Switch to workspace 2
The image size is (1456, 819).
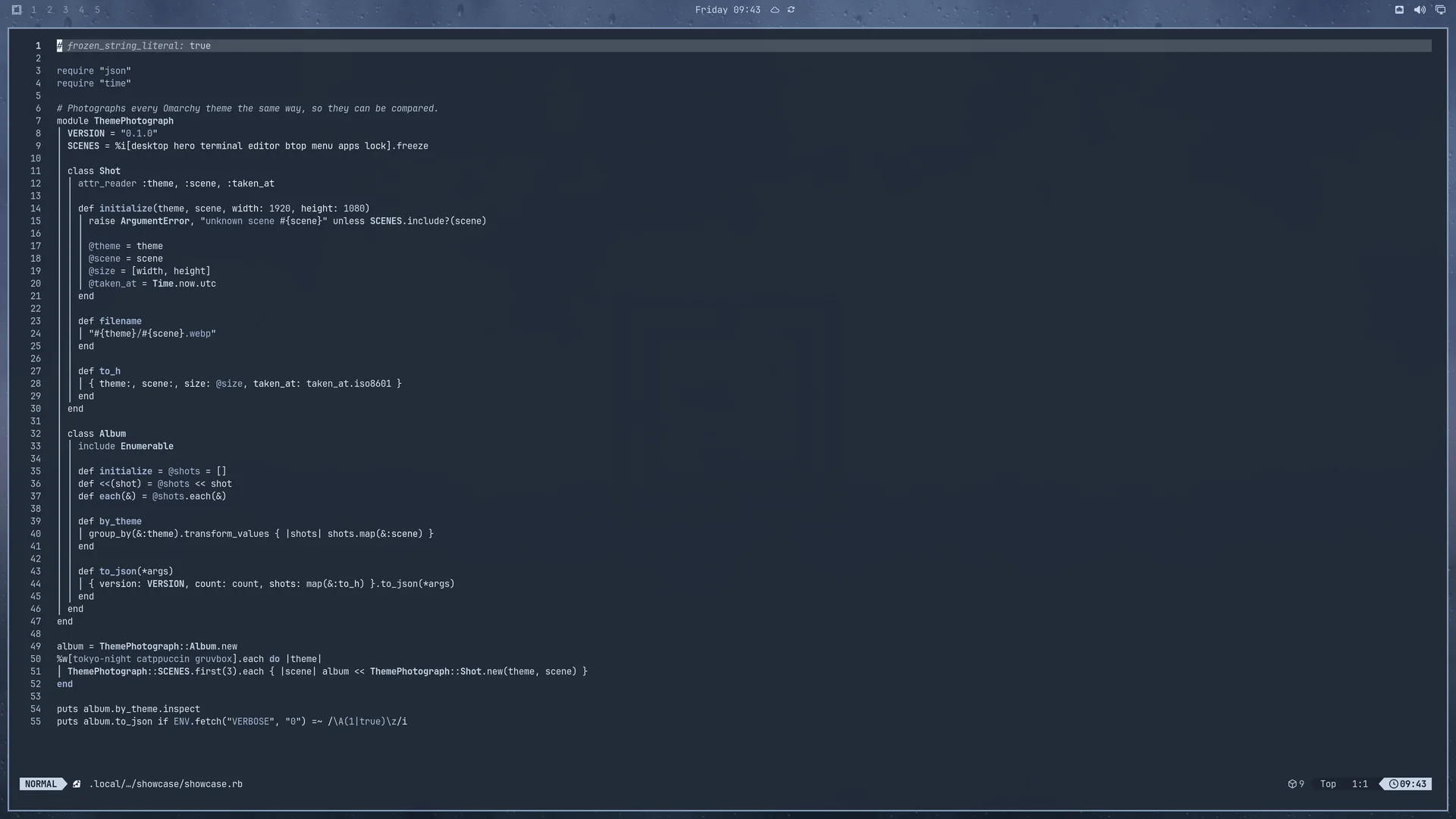(x=49, y=10)
